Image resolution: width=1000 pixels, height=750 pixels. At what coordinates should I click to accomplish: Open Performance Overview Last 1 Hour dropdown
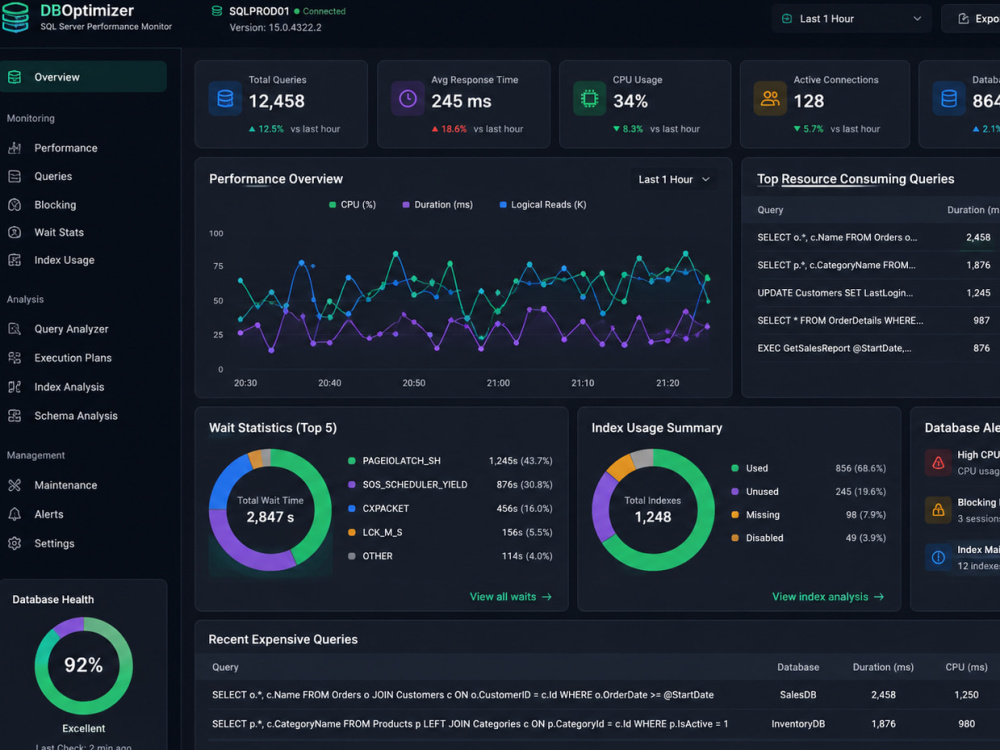pos(674,180)
